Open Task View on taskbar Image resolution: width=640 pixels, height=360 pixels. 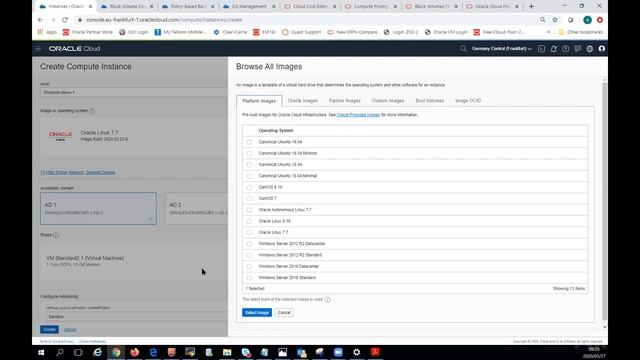(78, 352)
